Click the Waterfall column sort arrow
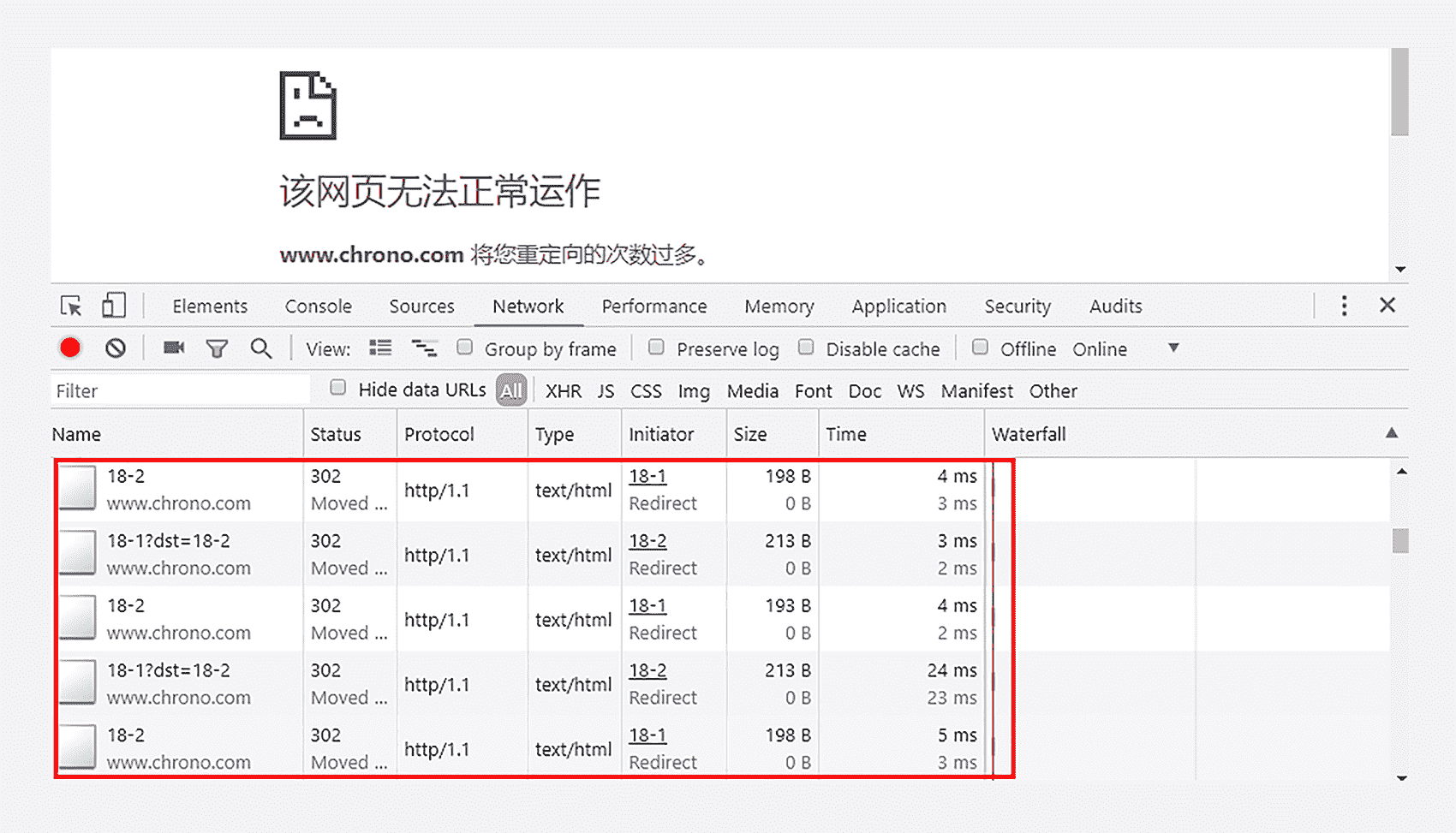Image resolution: width=1456 pixels, height=833 pixels. click(x=1392, y=433)
